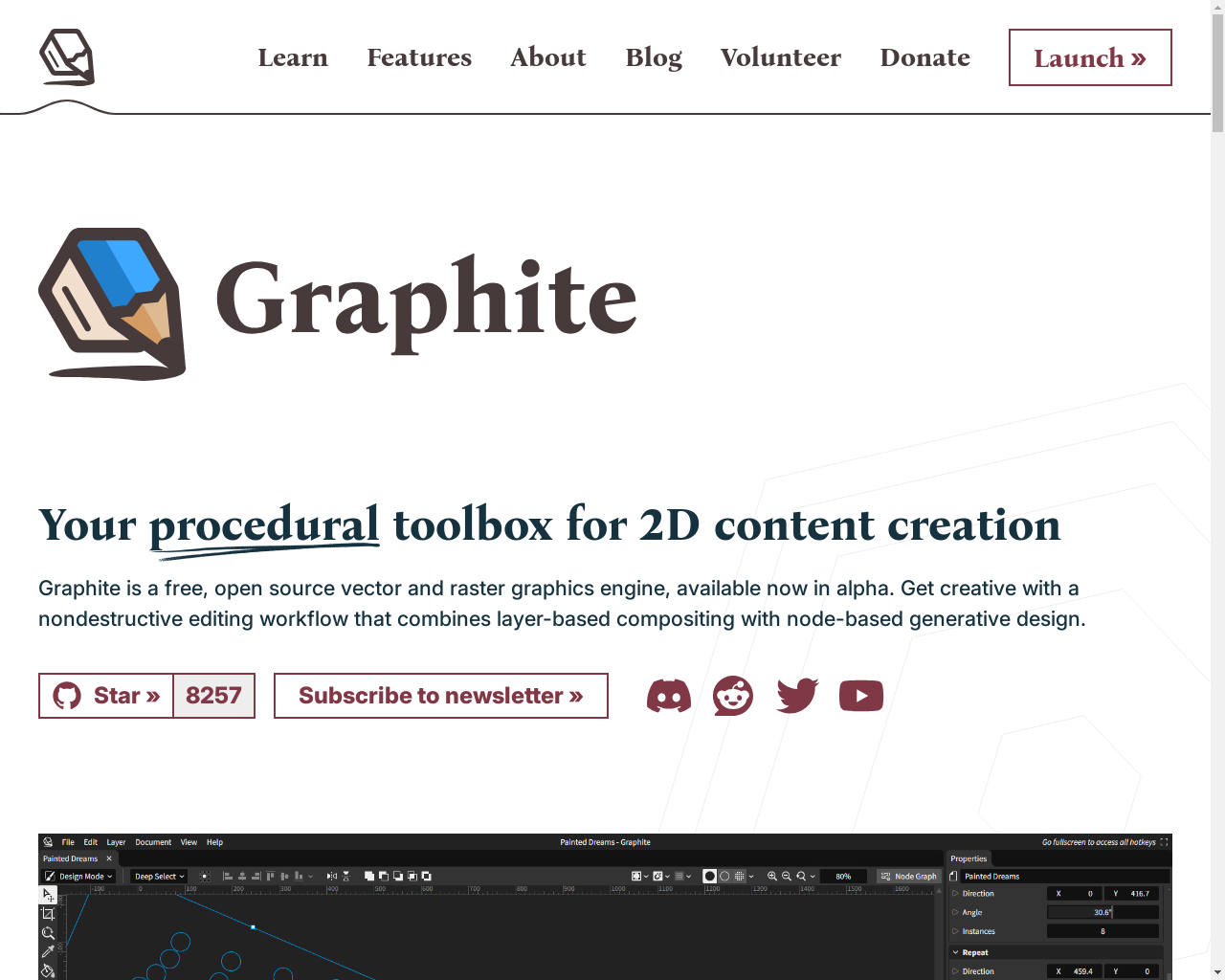1225x980 pixels.
Task: Open the view mode options dropdown arrow
Action: (751, 876)
